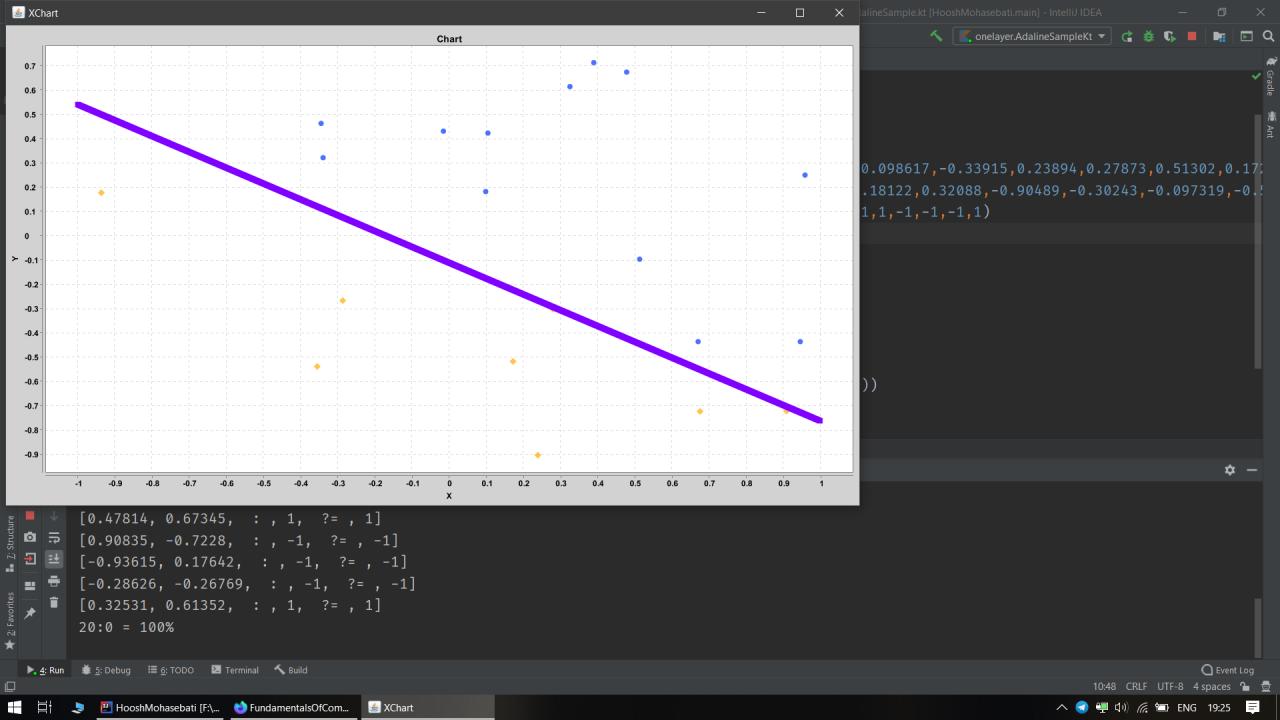Click the console line starting with -0.28626
Screen dimensions: 1280x720
pyautogui.click(x=247, y=583)
